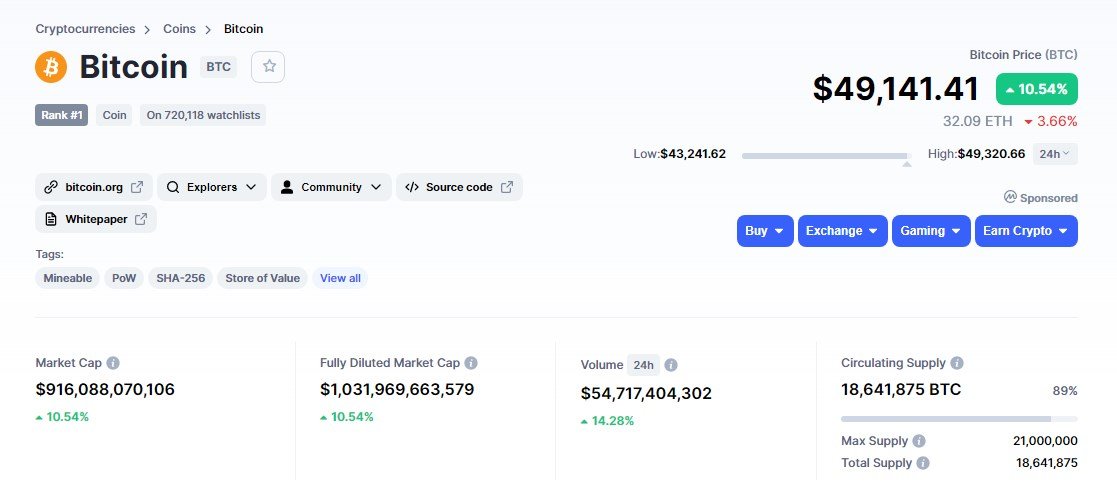Click the 32.09 ETH price value
This screenshot has width=1117, height=492.
point(977,121)
